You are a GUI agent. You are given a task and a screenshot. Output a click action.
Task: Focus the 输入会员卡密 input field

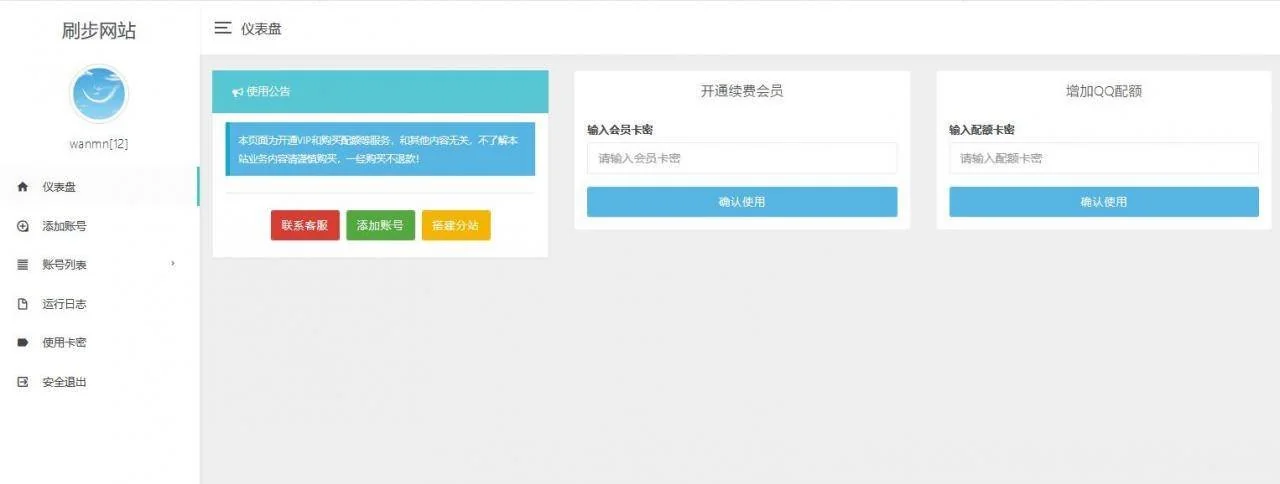click(x=741, y=158)
